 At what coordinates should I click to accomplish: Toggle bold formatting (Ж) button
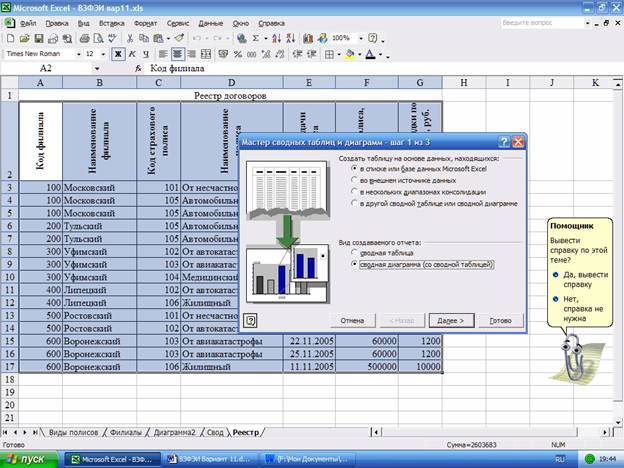118,54
